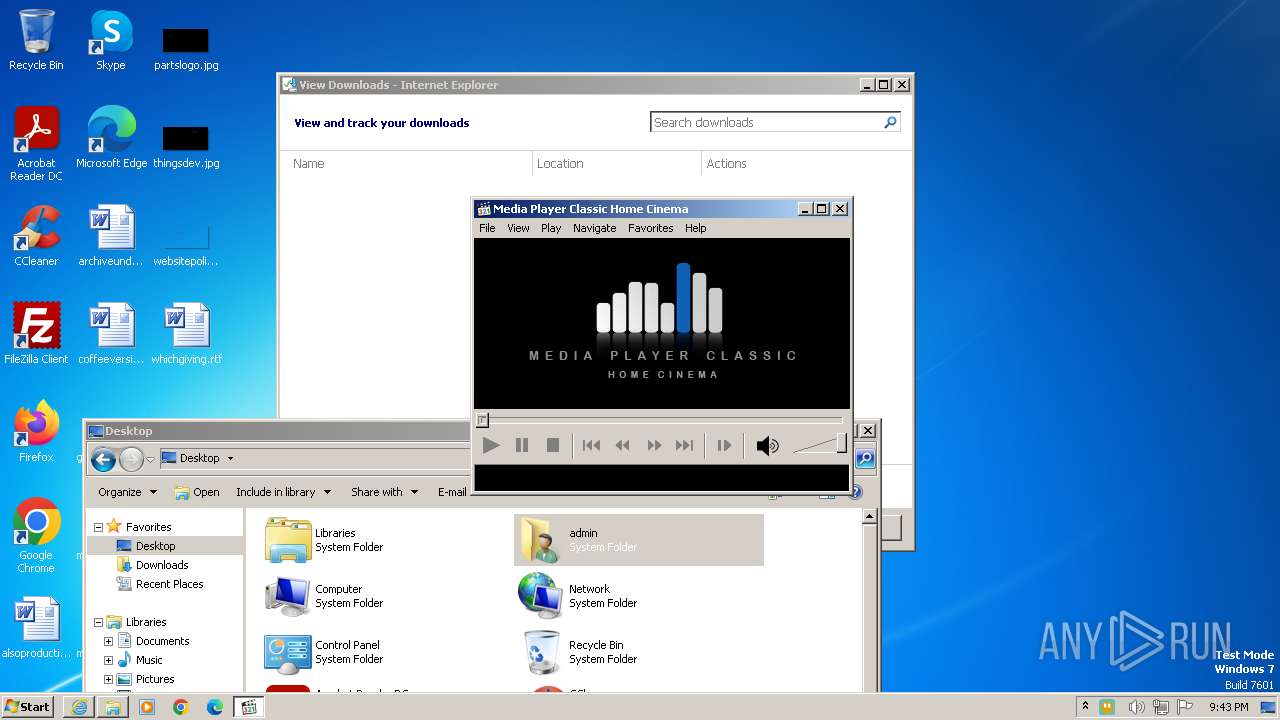The height and width of the screenshot is (720, 1280).
Task: Open the File menu in Media Player Classic
Action: [487, 228]
